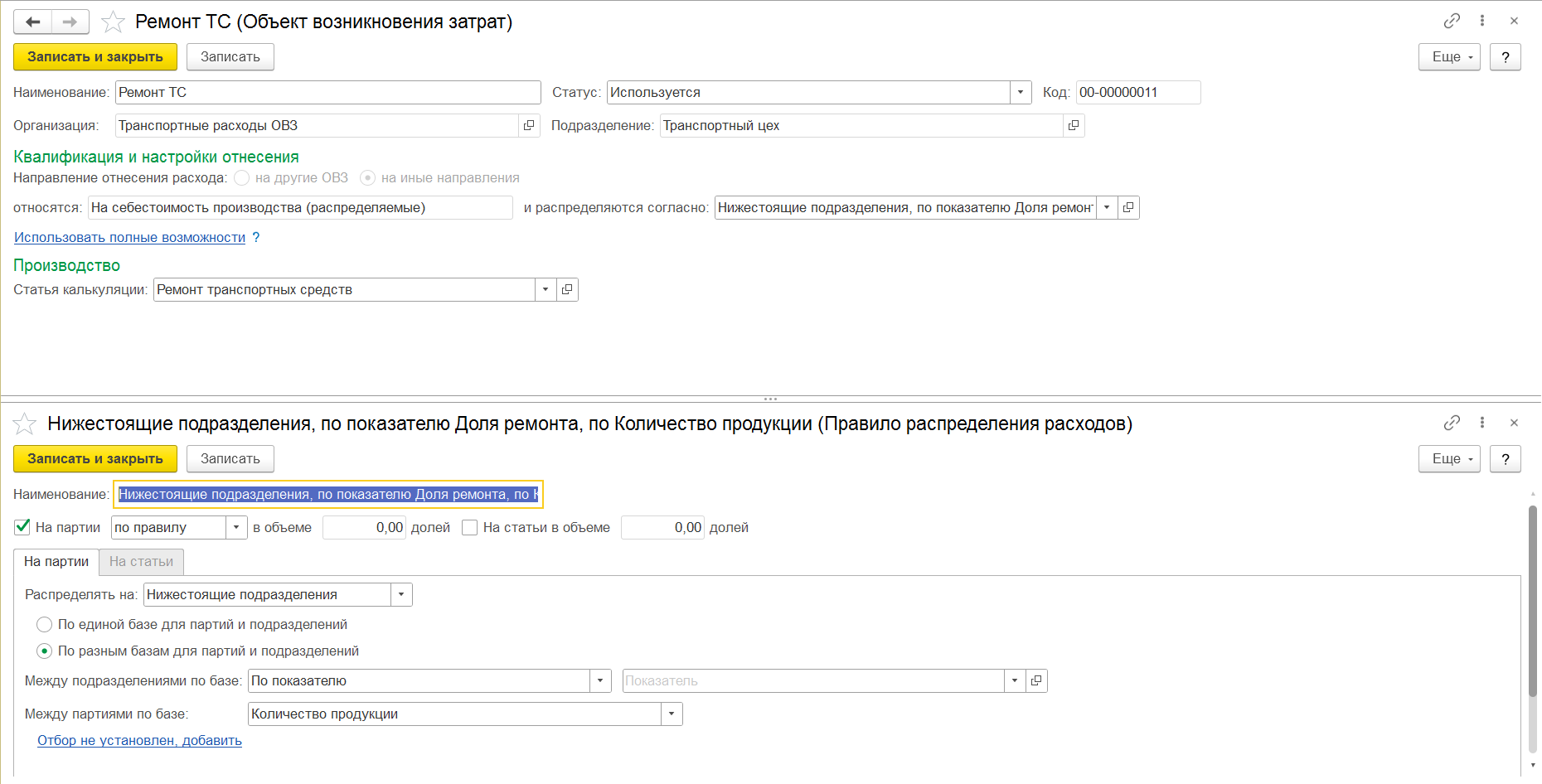
Task: Open Показатель field linked record icon
Action: [x=1036, y=680]
